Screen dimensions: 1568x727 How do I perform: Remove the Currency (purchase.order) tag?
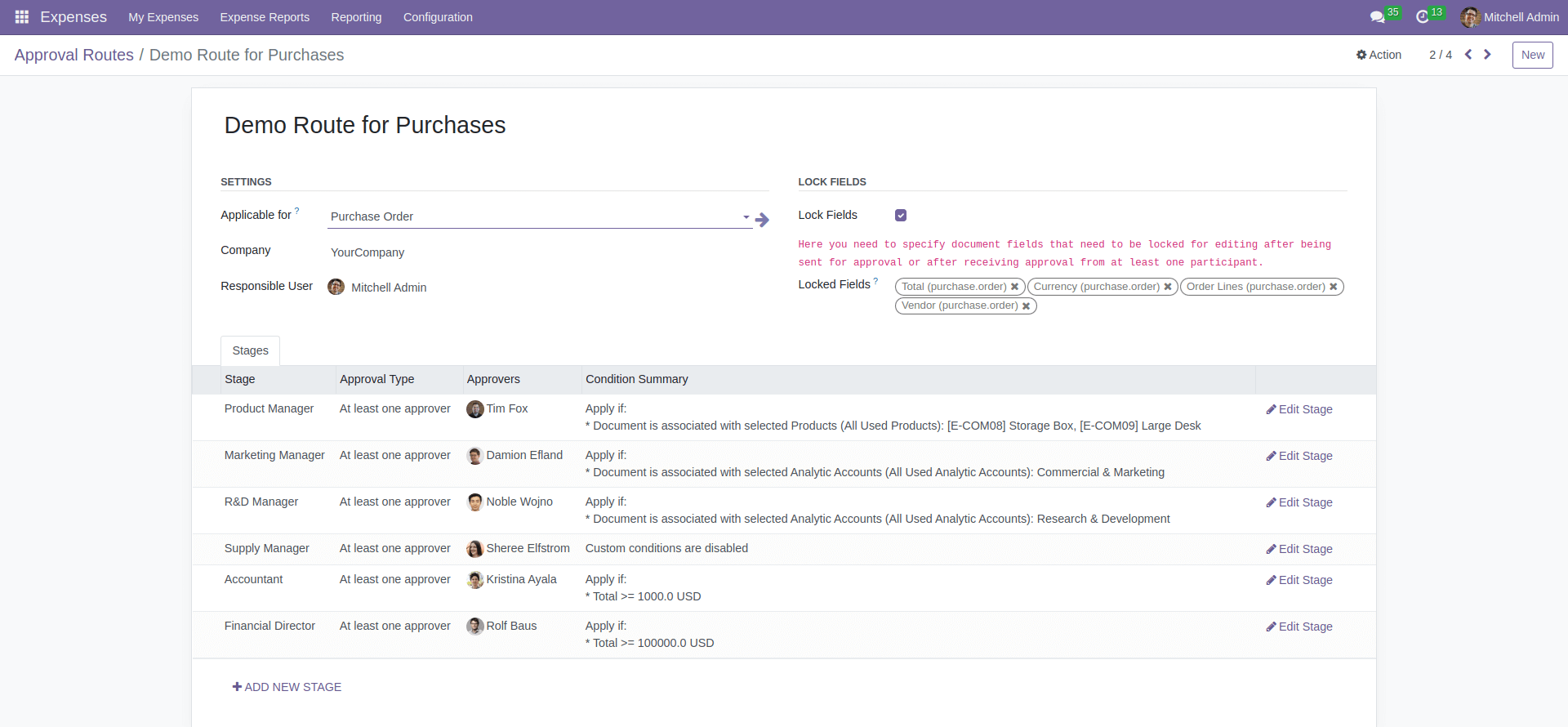(x=1168, y=287)
